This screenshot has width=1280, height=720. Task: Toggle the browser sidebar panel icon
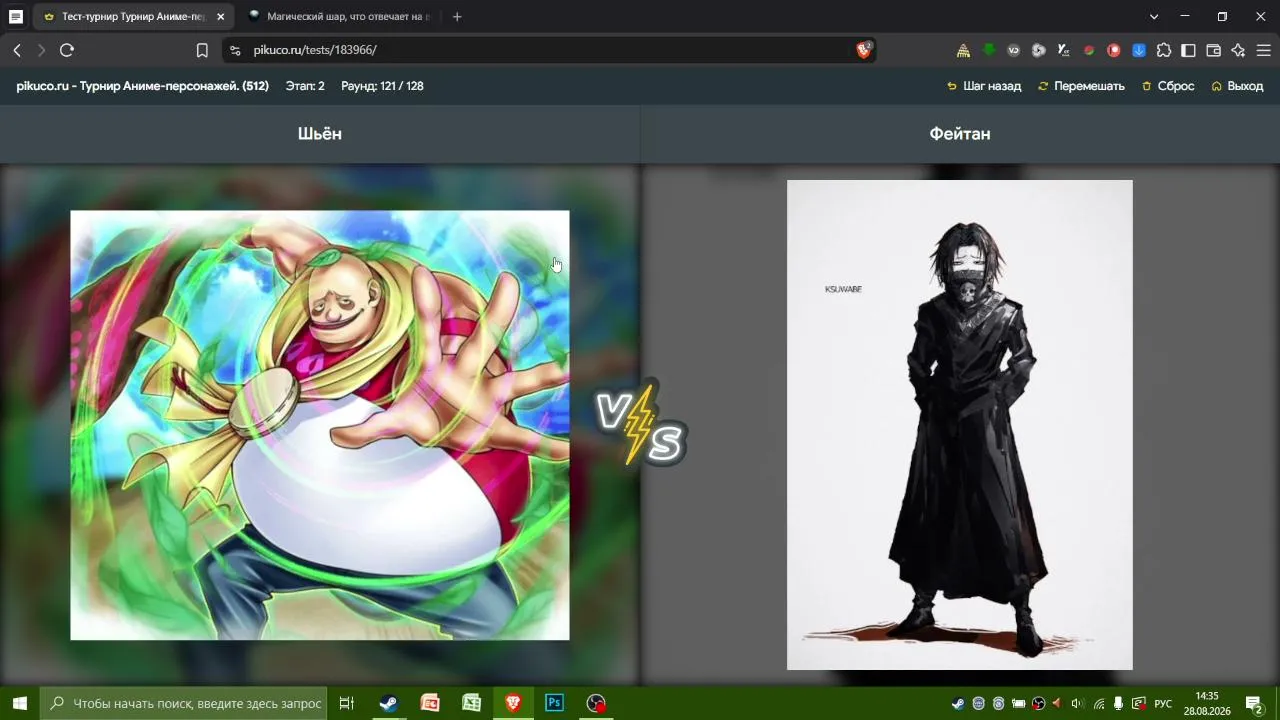tap(1189, 50)
